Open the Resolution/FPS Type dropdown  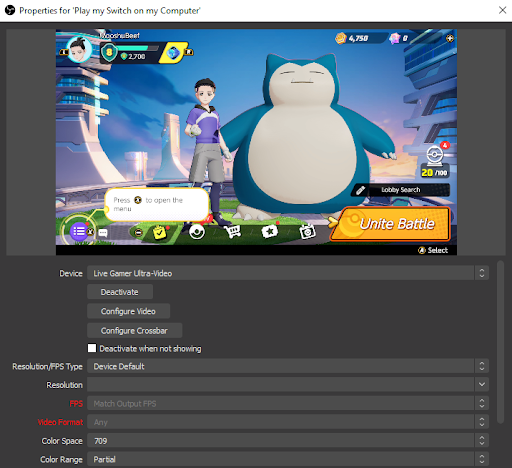coord(288,366)
